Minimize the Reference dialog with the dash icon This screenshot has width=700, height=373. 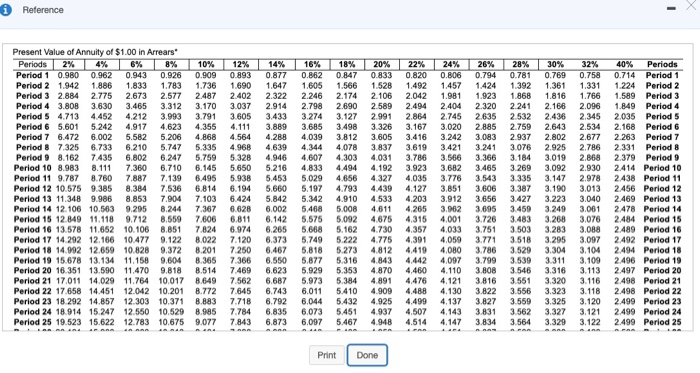pos(671,9)
